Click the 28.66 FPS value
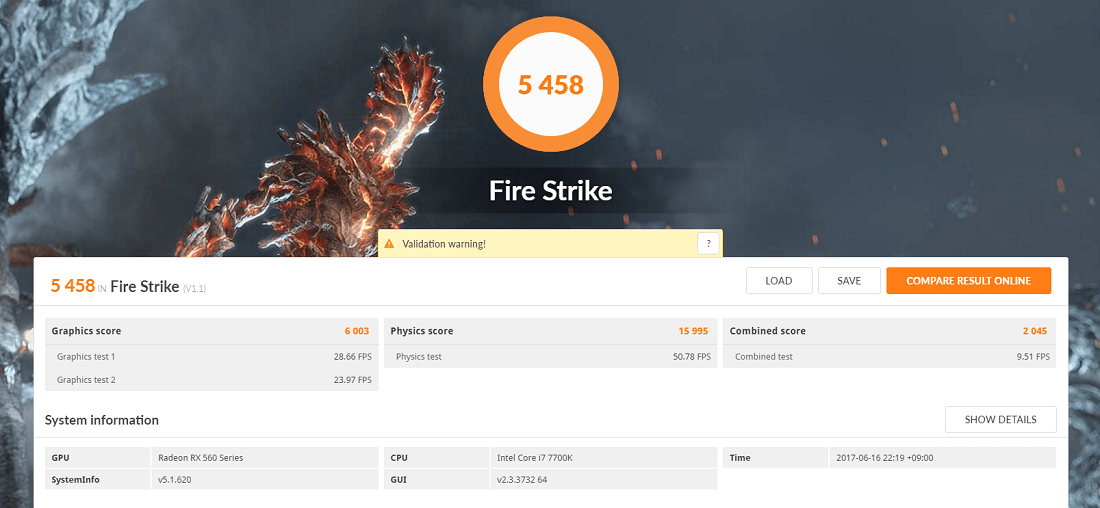The width and height of the screenshot is (1100, 508). tap(352, 356)
